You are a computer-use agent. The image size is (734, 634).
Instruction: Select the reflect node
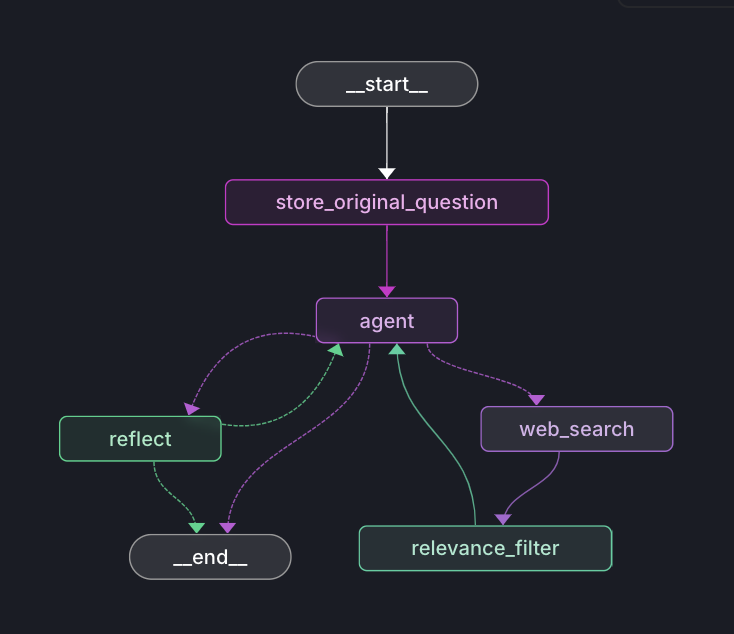pos(140,439)
